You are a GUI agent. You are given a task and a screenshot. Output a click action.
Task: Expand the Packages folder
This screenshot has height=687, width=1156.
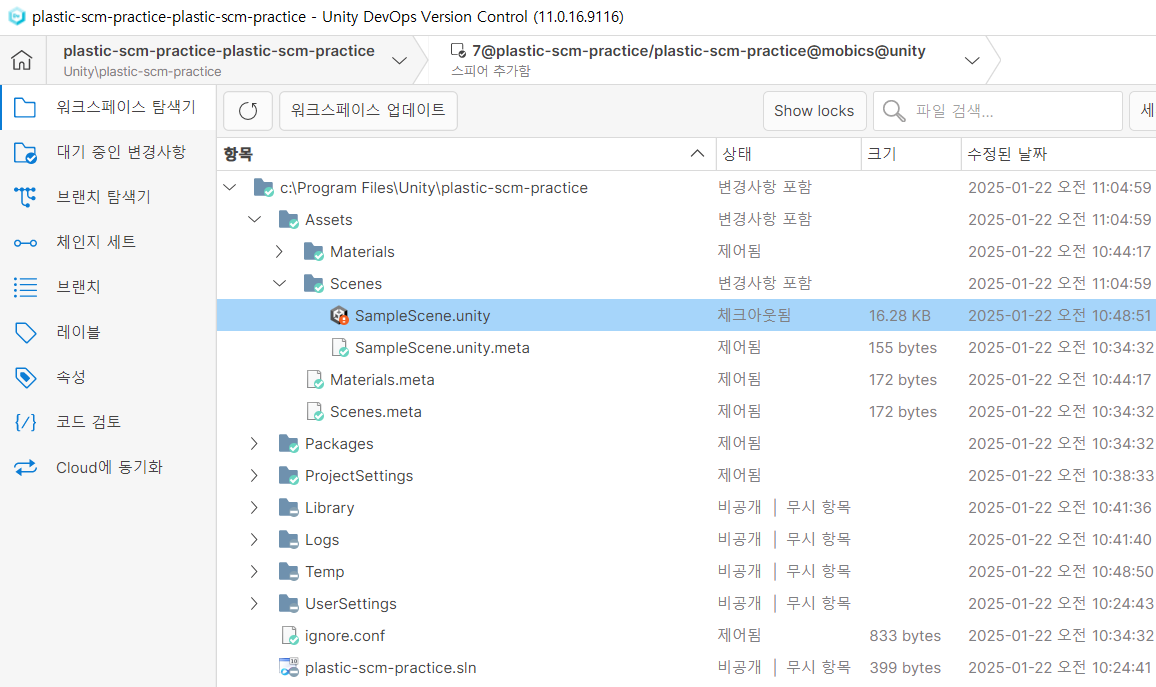254,444
